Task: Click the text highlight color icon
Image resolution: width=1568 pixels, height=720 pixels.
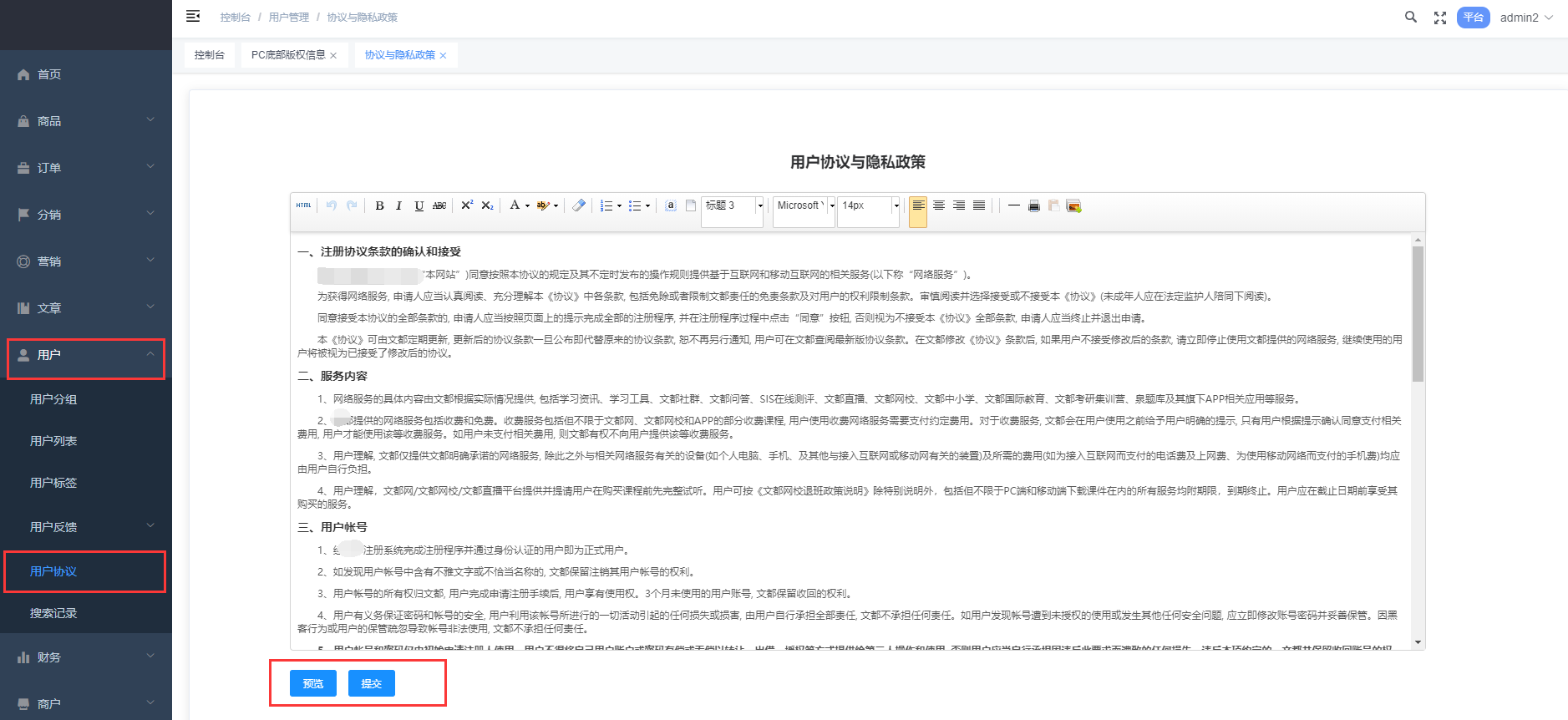Action: tap(543, 205)
